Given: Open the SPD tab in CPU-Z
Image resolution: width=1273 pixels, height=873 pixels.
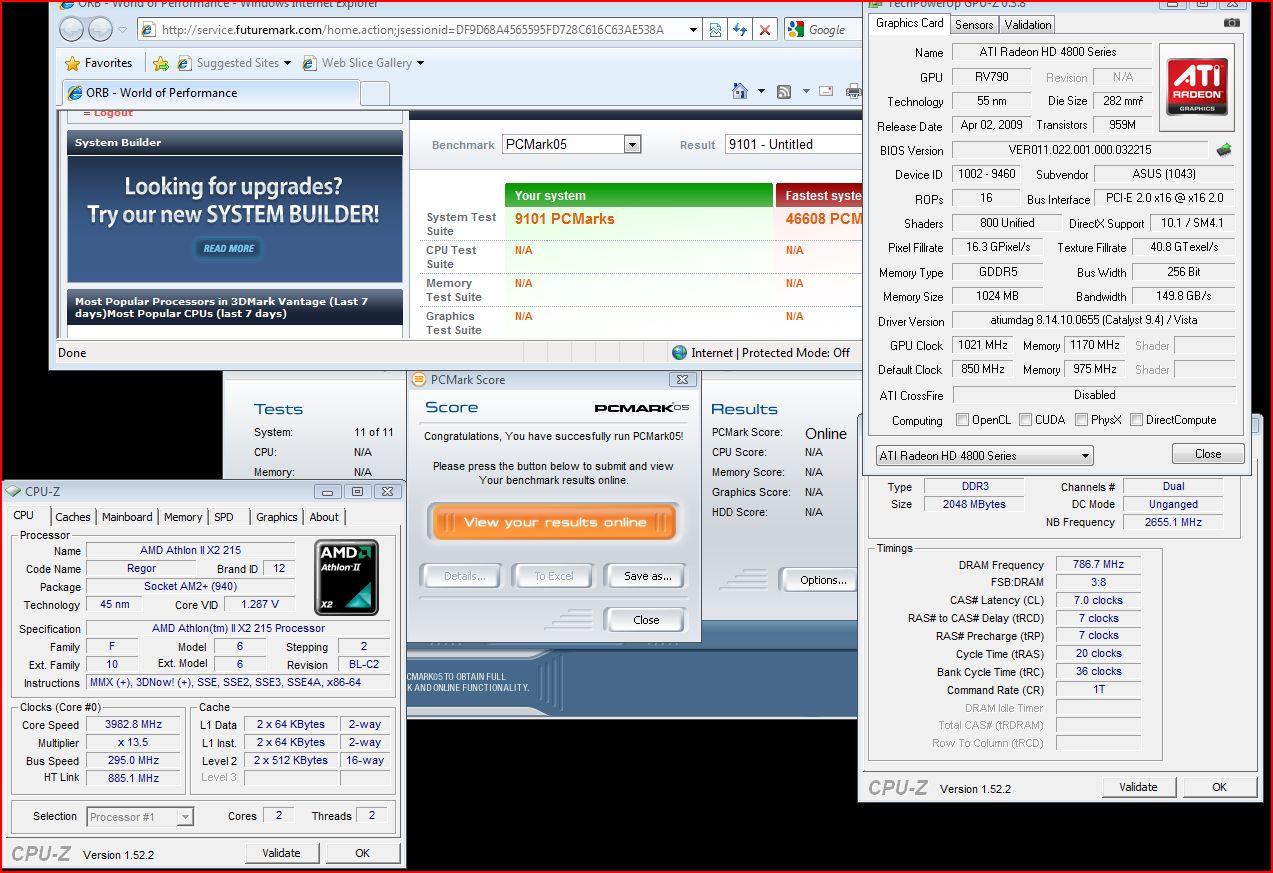Looking at the screenshot, I should tap(224, 517).
